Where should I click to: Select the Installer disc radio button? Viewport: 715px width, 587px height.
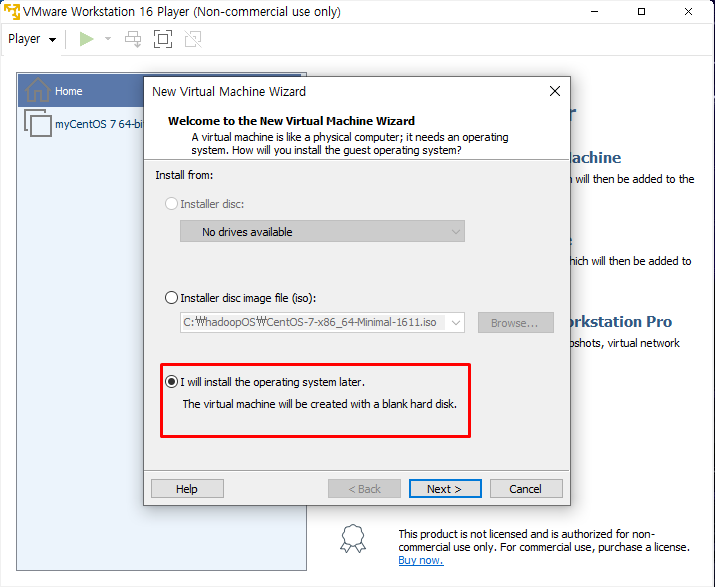tap(171, 204)
